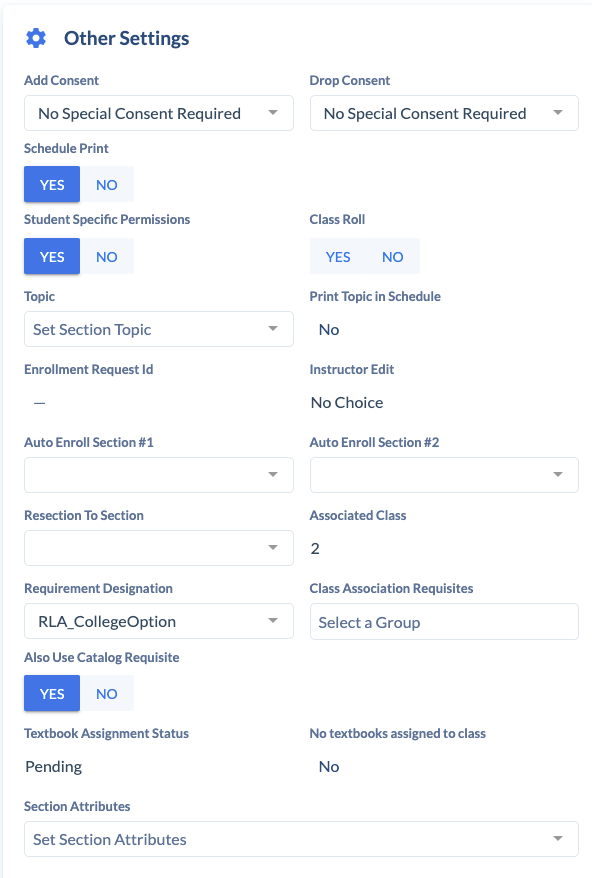Image resolution: width=592 pixels, height=878 pixels.
Task: Set Student Specific Permissions to NO
Action: click(x=106, y=256)
